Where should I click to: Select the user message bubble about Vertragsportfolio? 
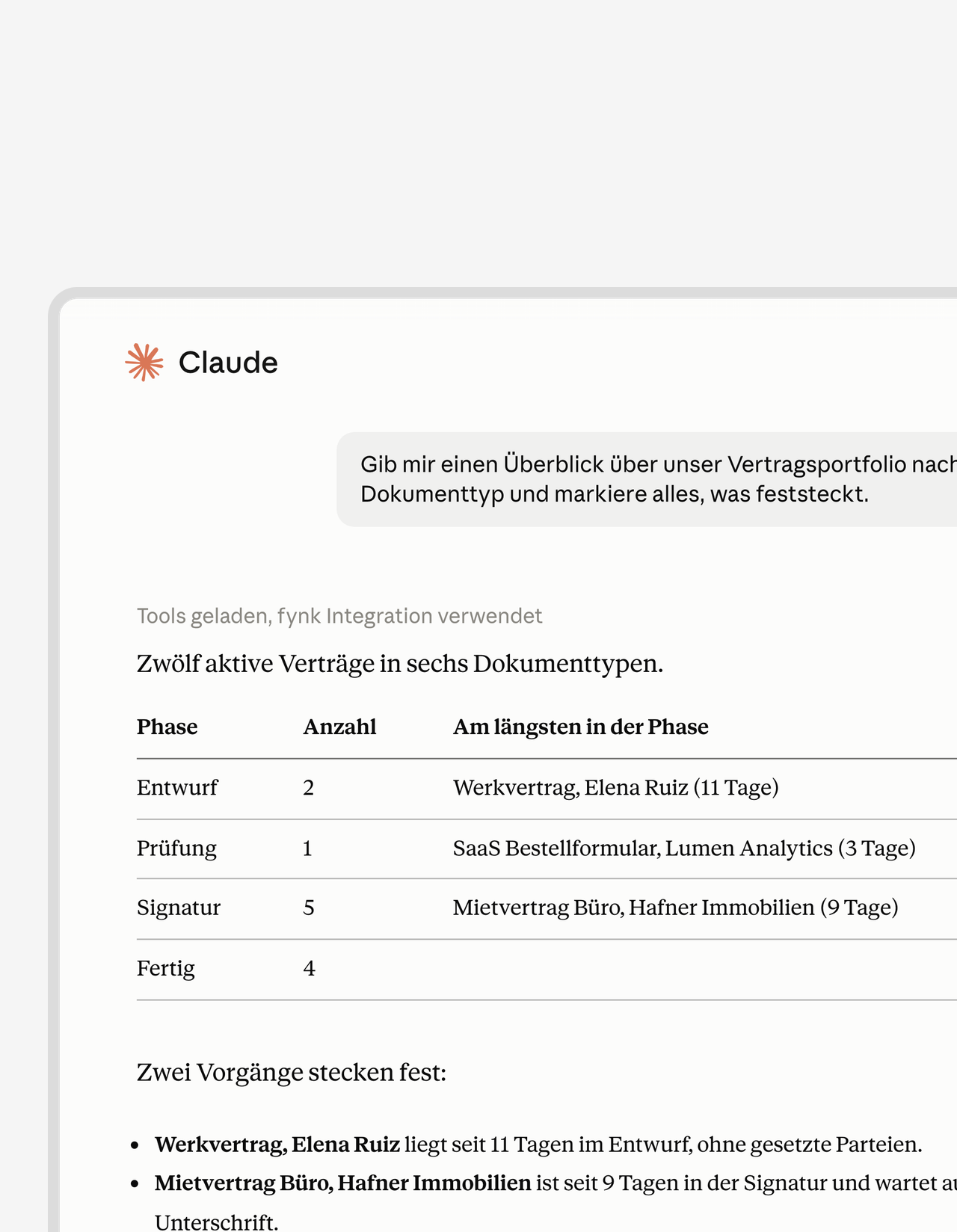[x=647, y=479]
